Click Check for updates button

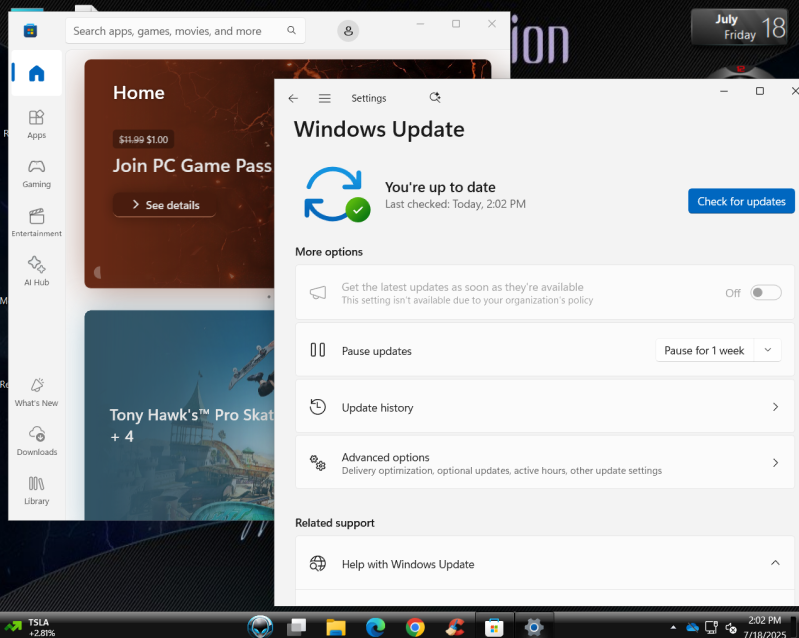coord(741,201)
